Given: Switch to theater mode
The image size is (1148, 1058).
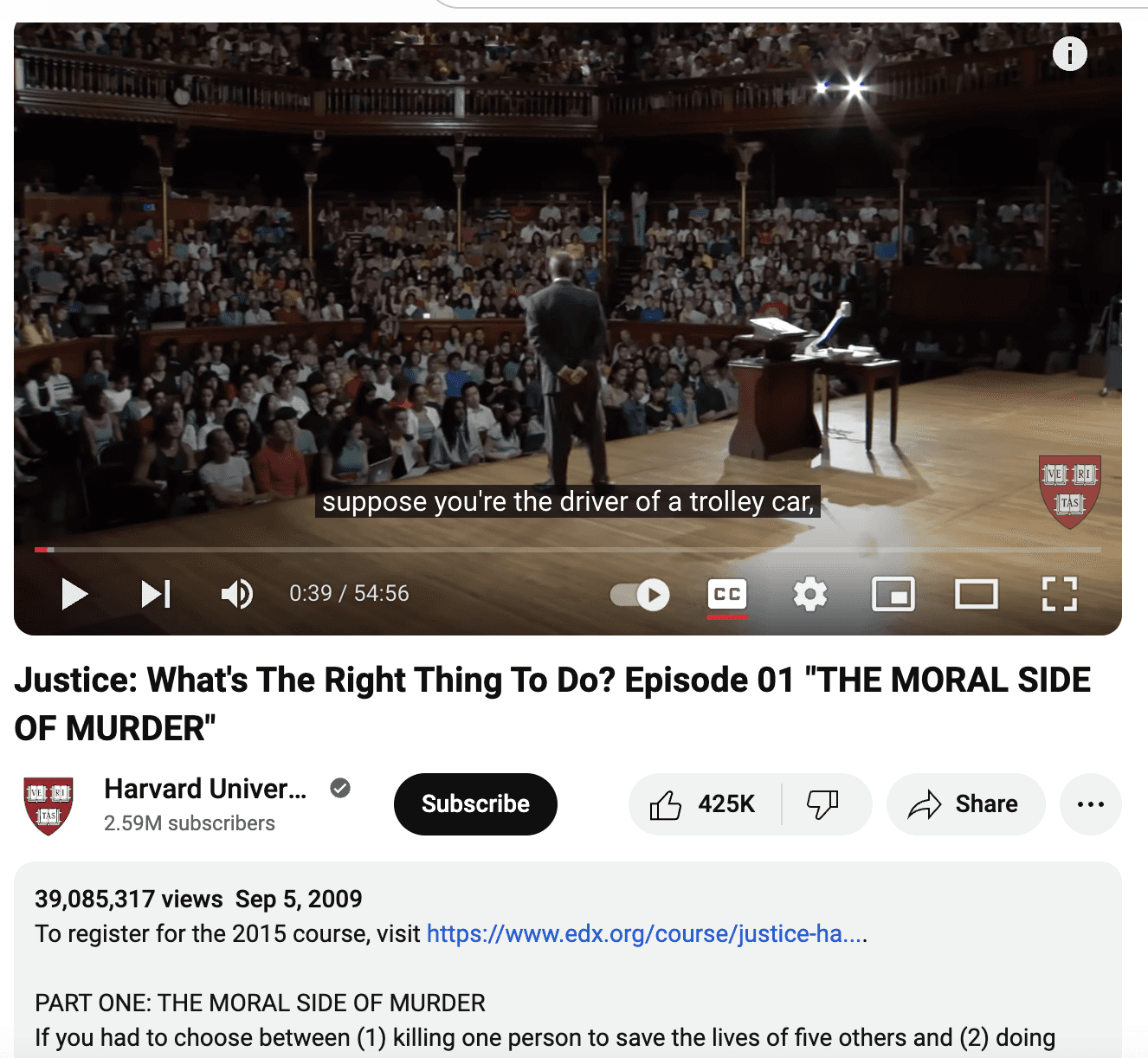Looking at the screenshot, I should coord(977,595).
